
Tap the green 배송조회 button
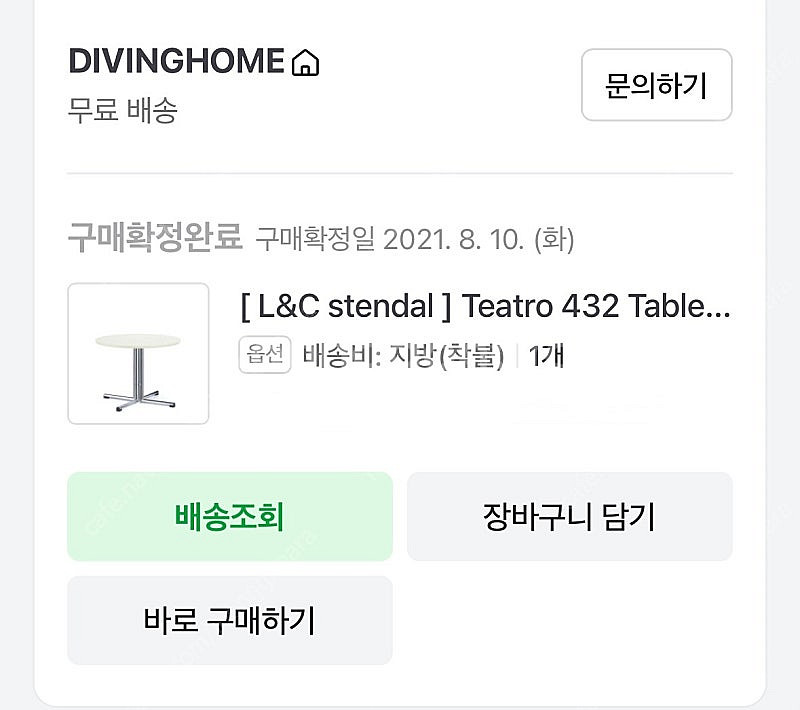click(x=230, y=517)
